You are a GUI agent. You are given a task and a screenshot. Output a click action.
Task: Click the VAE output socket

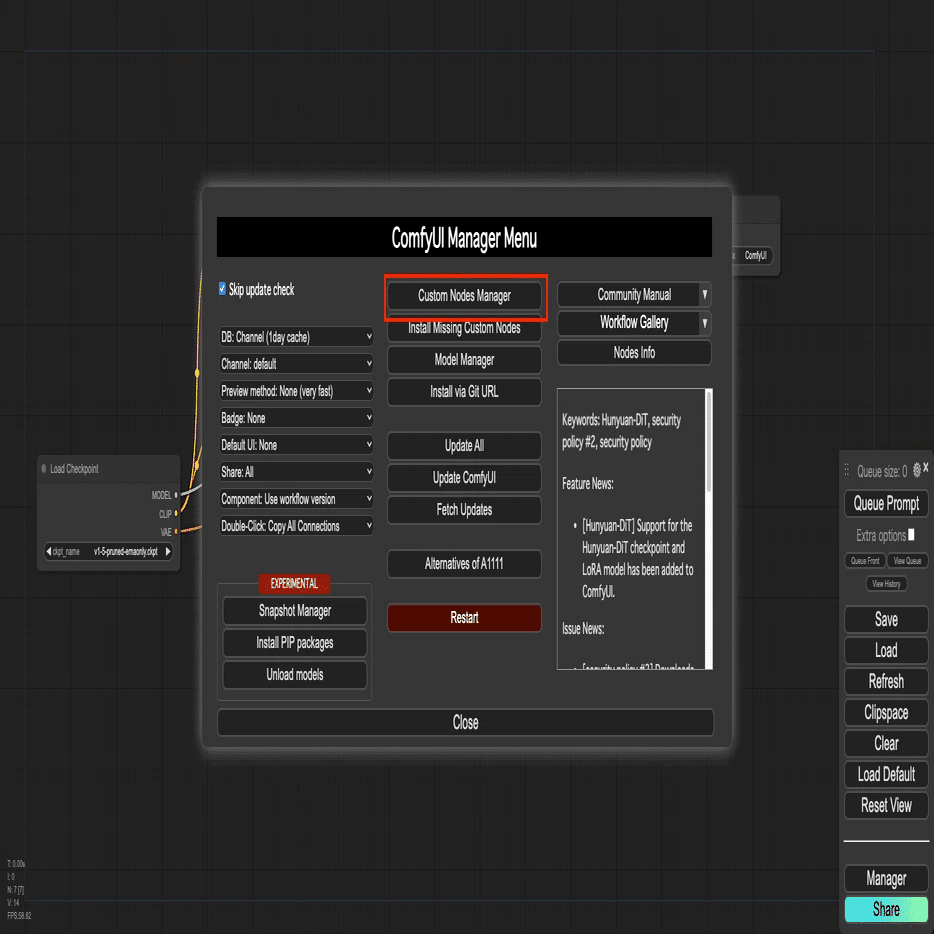click(x=176, y=531)
